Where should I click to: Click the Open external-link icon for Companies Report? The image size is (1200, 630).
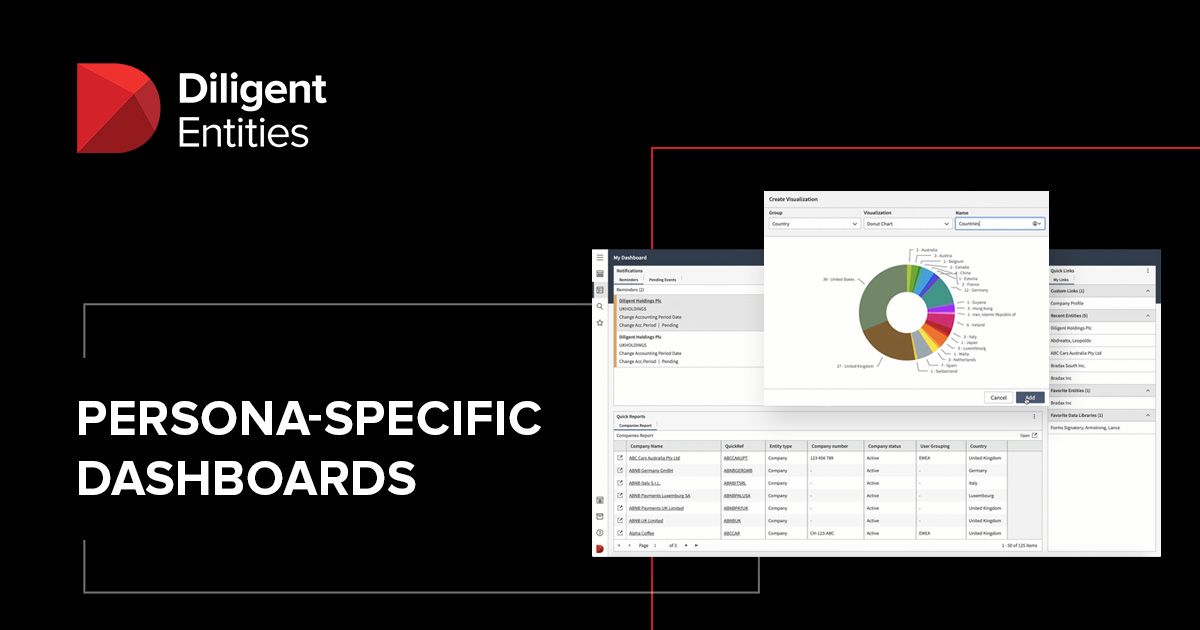coord(1035,436)
